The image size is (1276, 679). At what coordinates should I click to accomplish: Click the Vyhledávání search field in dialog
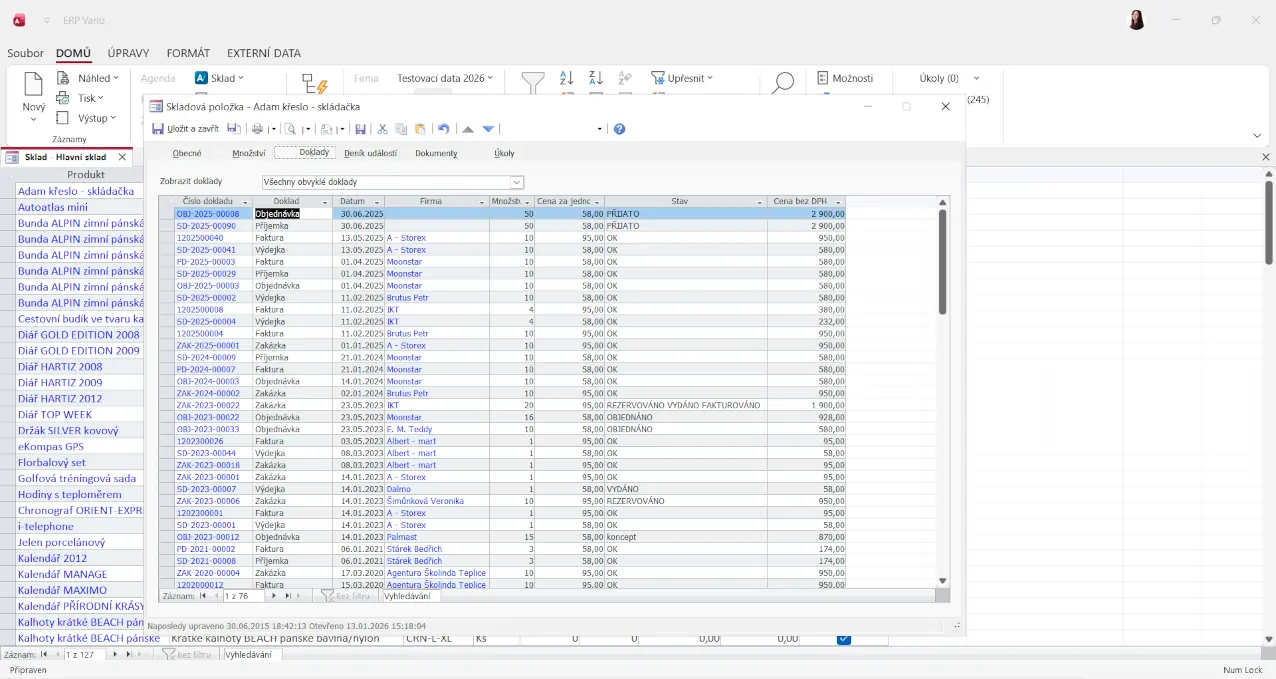point(410,596)
